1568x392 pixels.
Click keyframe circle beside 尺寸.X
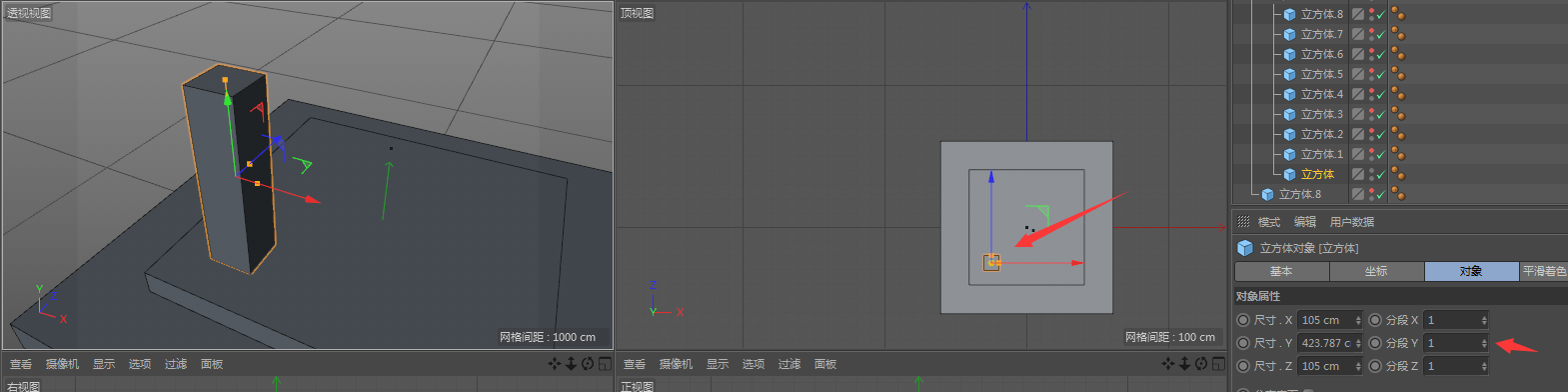tap(1243, 320)
